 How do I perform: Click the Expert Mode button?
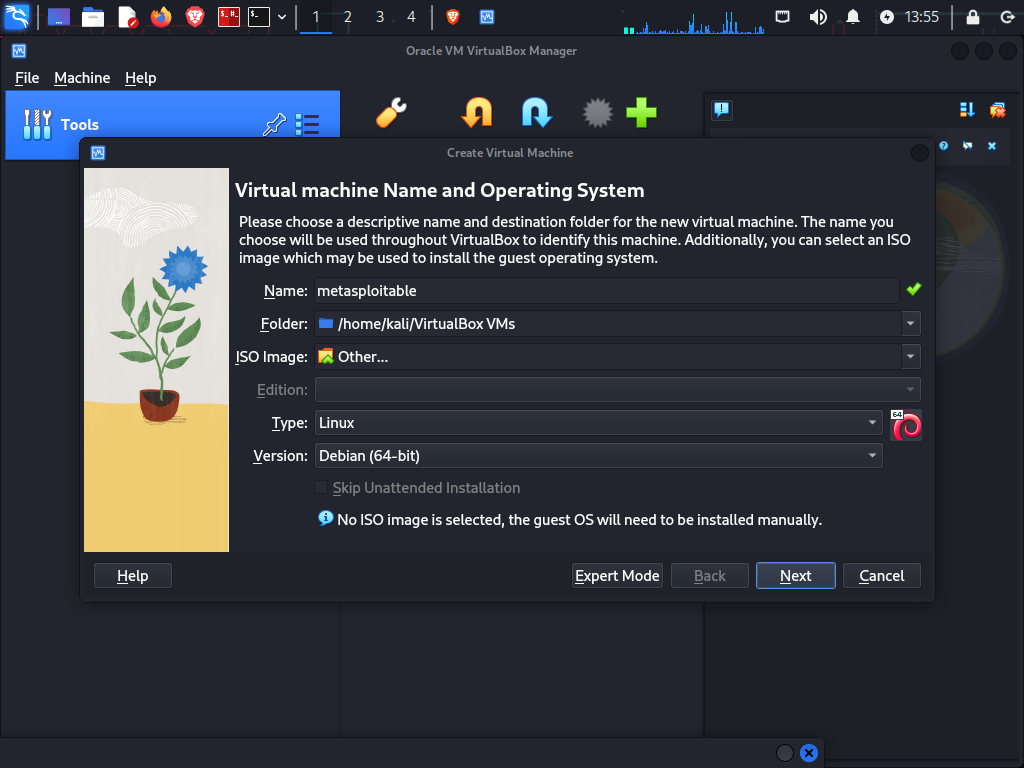pyautogui.click(x=617, y=575)
